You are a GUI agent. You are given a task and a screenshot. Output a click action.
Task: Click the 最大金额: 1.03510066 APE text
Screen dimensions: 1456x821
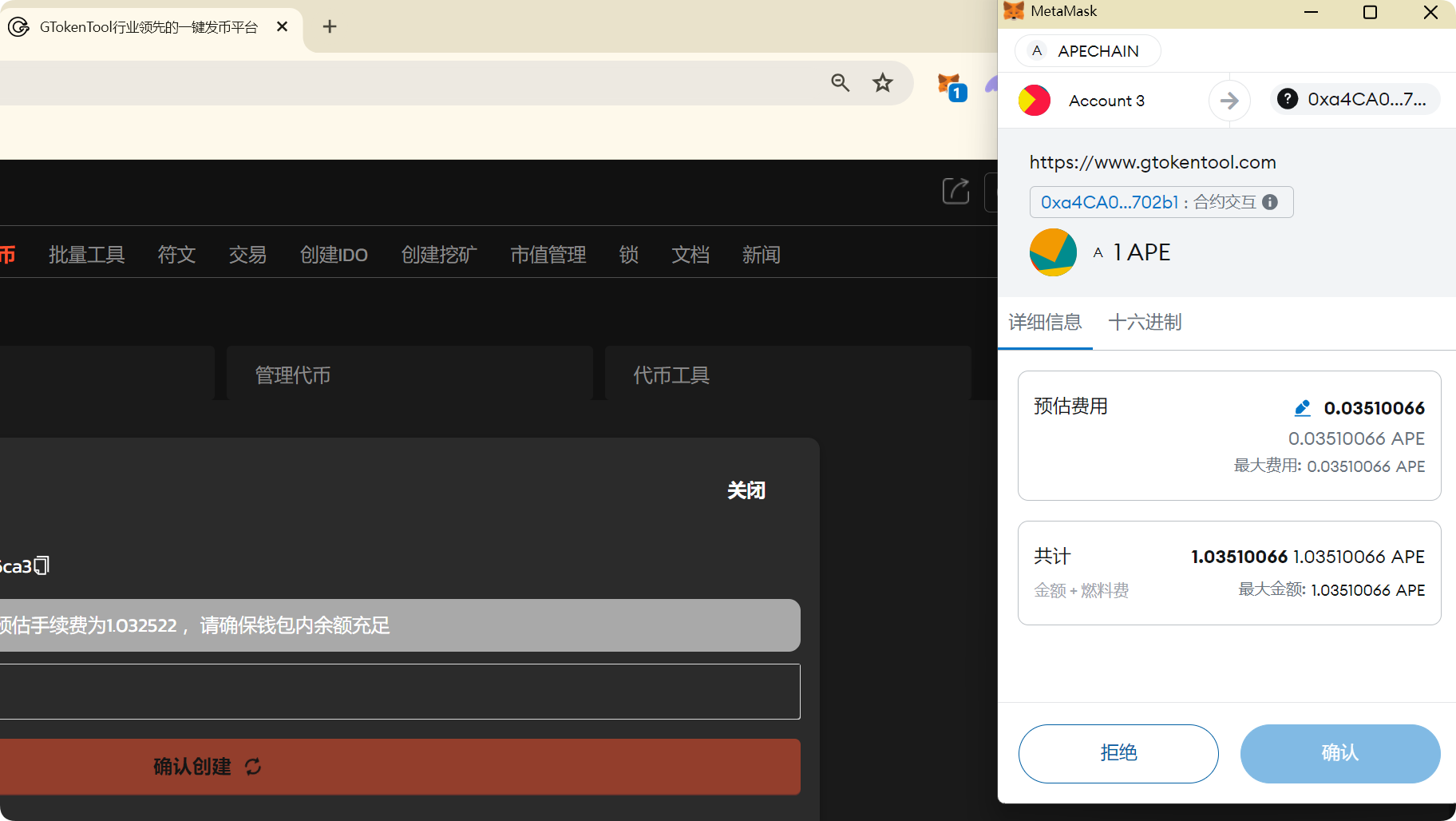[1331, 590]
